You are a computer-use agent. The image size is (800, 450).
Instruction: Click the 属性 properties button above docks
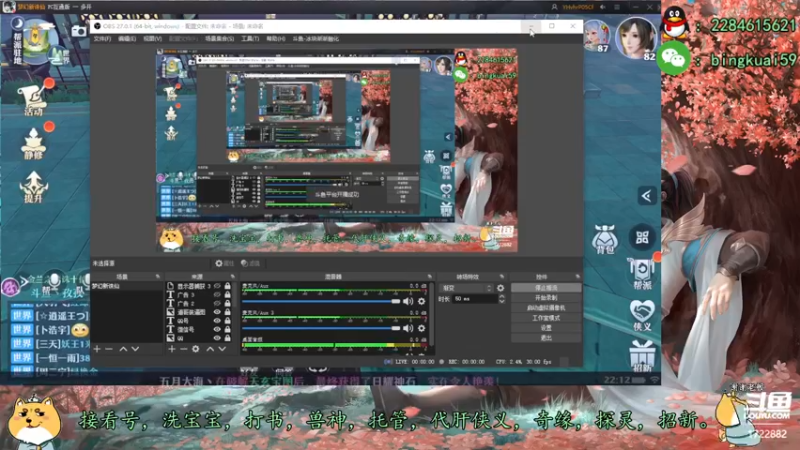(224, 264)
